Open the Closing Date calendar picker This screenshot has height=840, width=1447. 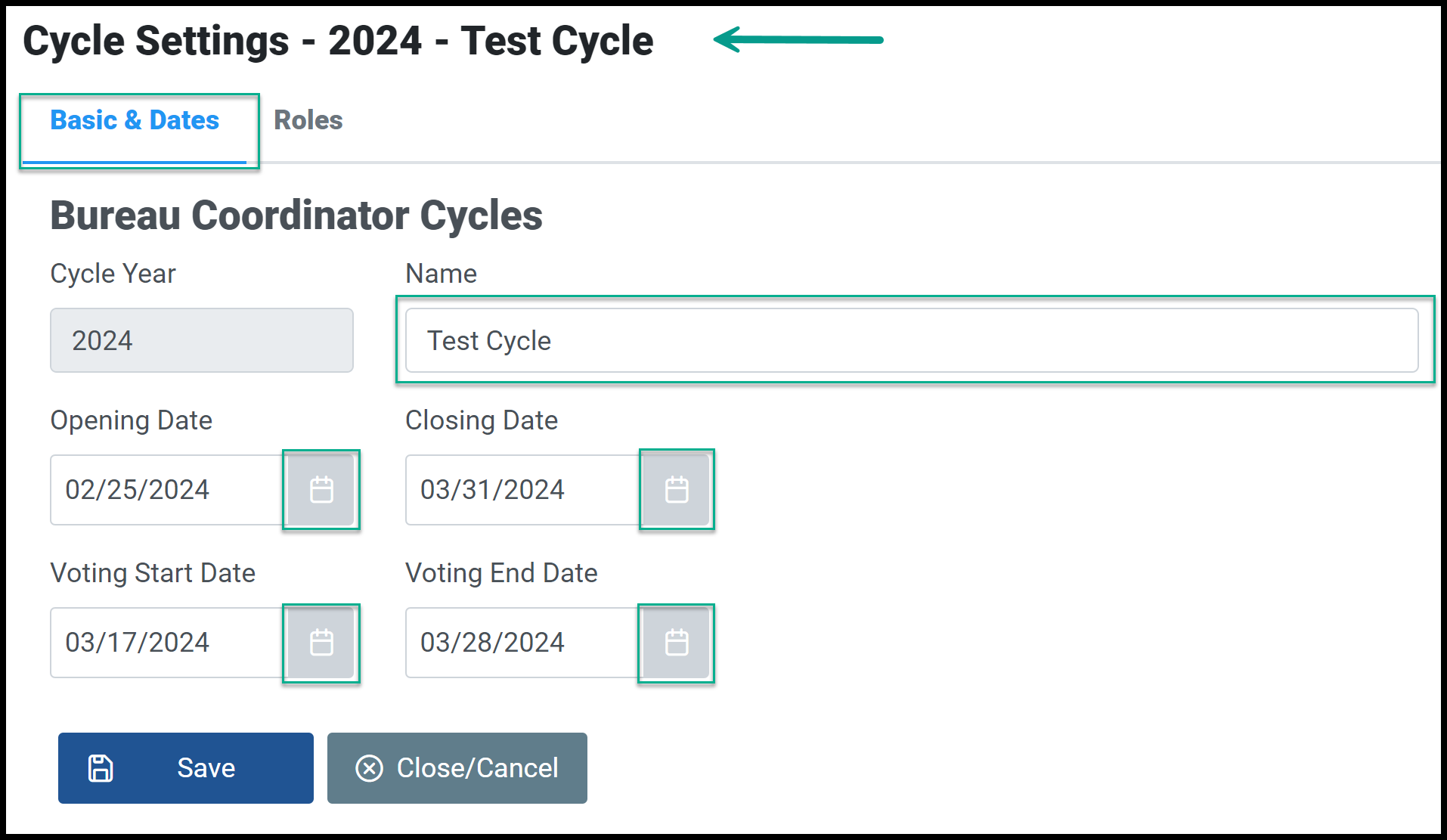[x=677, y=490]
